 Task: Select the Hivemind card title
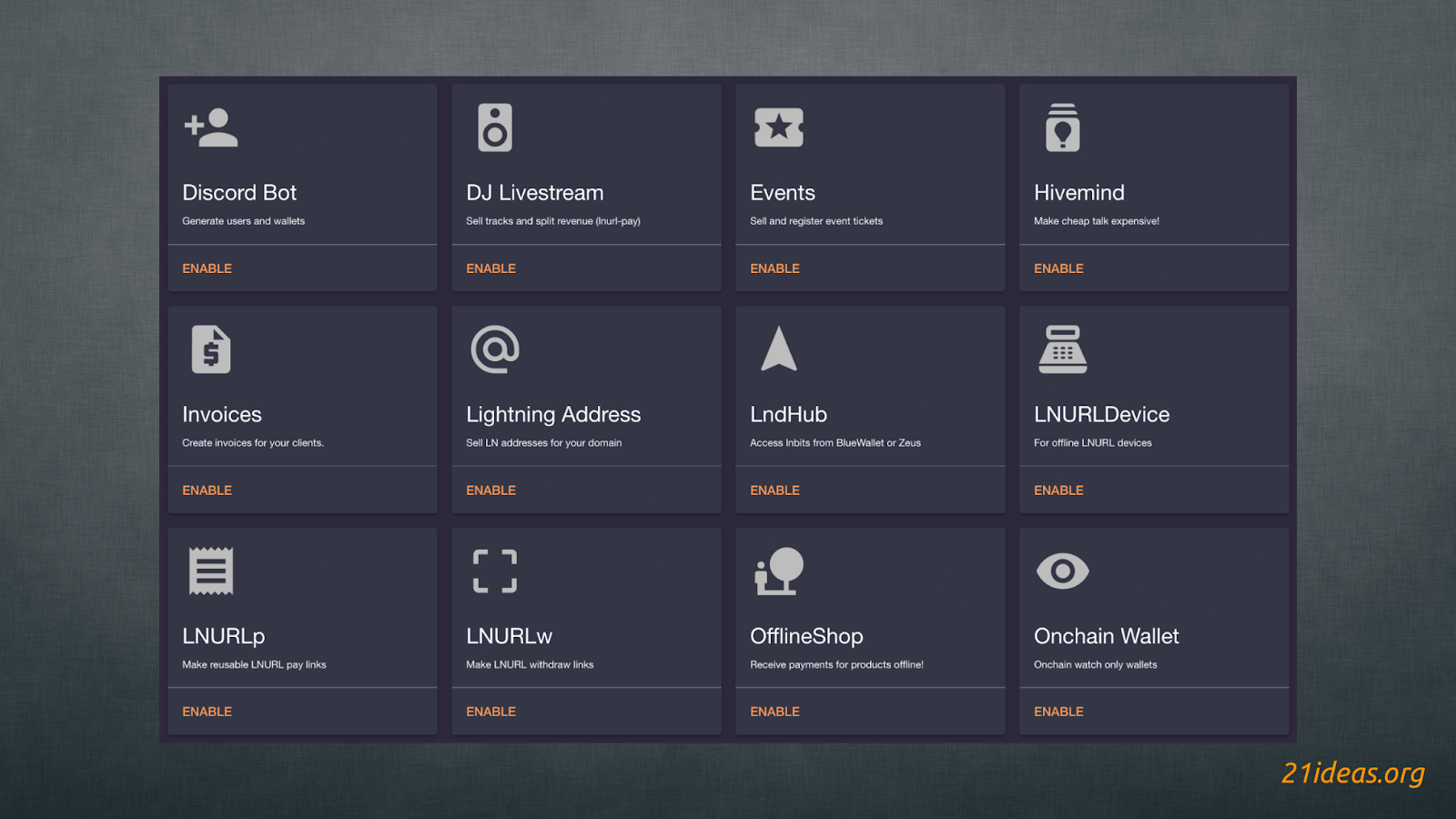tap(1079, 193)
